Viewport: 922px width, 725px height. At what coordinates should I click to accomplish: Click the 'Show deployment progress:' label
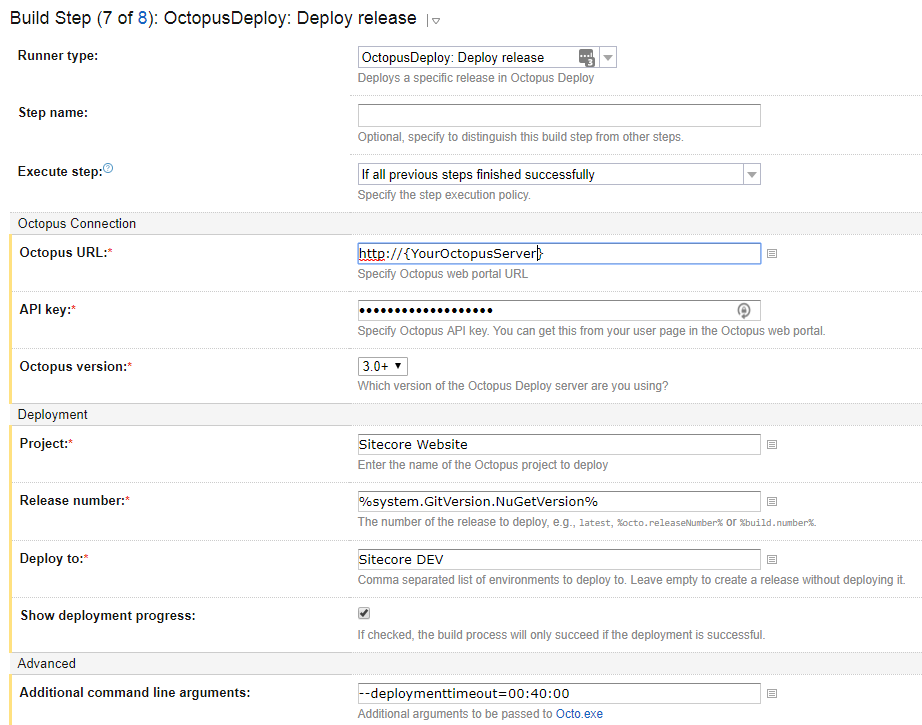coord(108,616)
